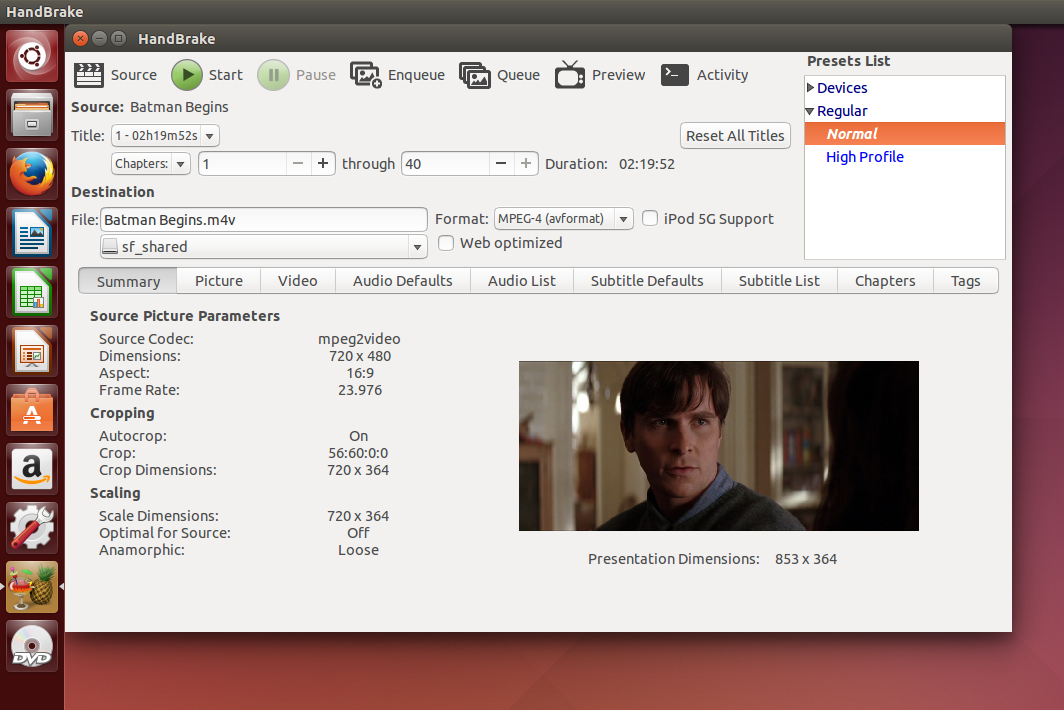1064x710 pixels.
Task: Open the DVD icon in dock
Action: tap(33, 647)
